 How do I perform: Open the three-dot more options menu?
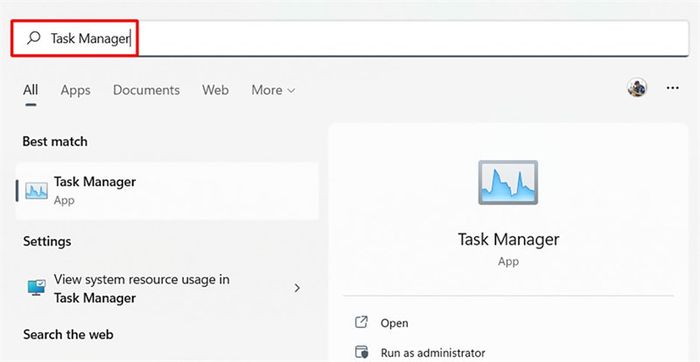click(x=672, y=88)
